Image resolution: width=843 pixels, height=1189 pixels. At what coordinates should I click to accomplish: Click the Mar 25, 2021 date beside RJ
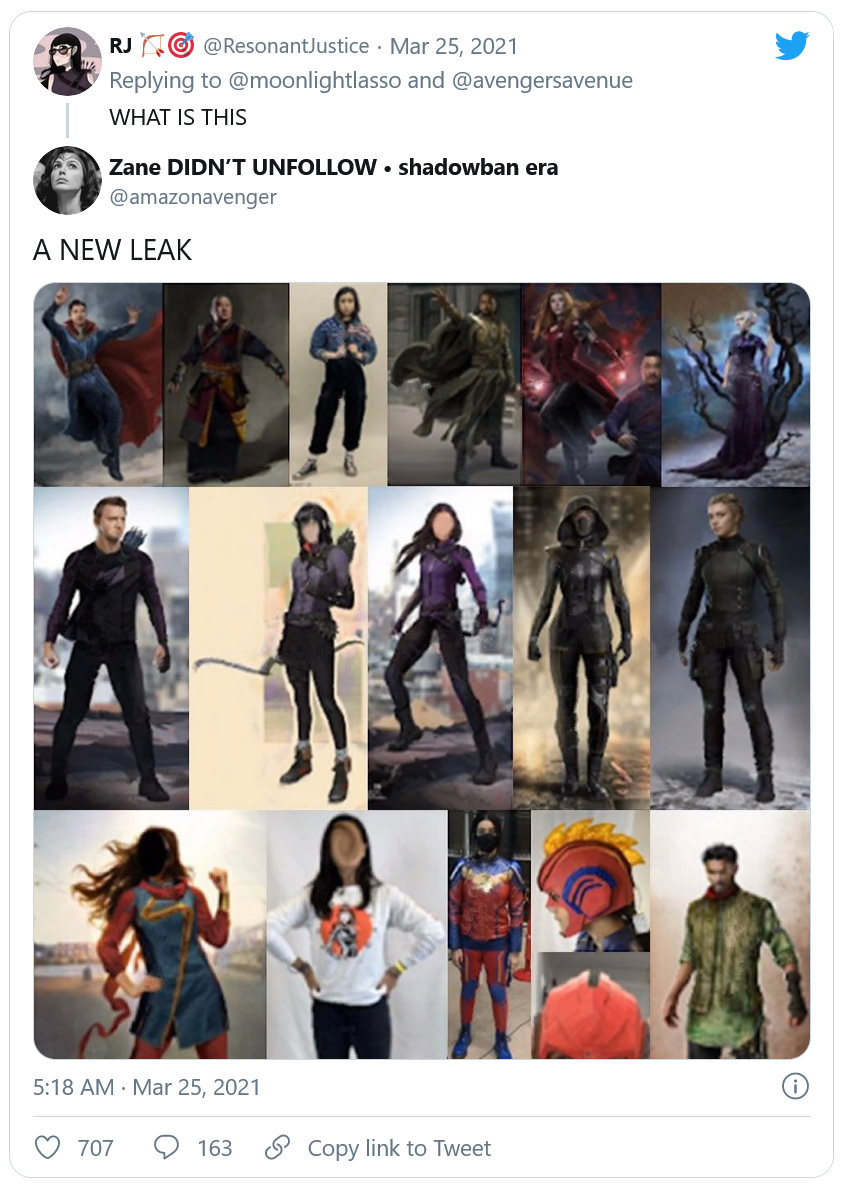(x=453, y=46)
